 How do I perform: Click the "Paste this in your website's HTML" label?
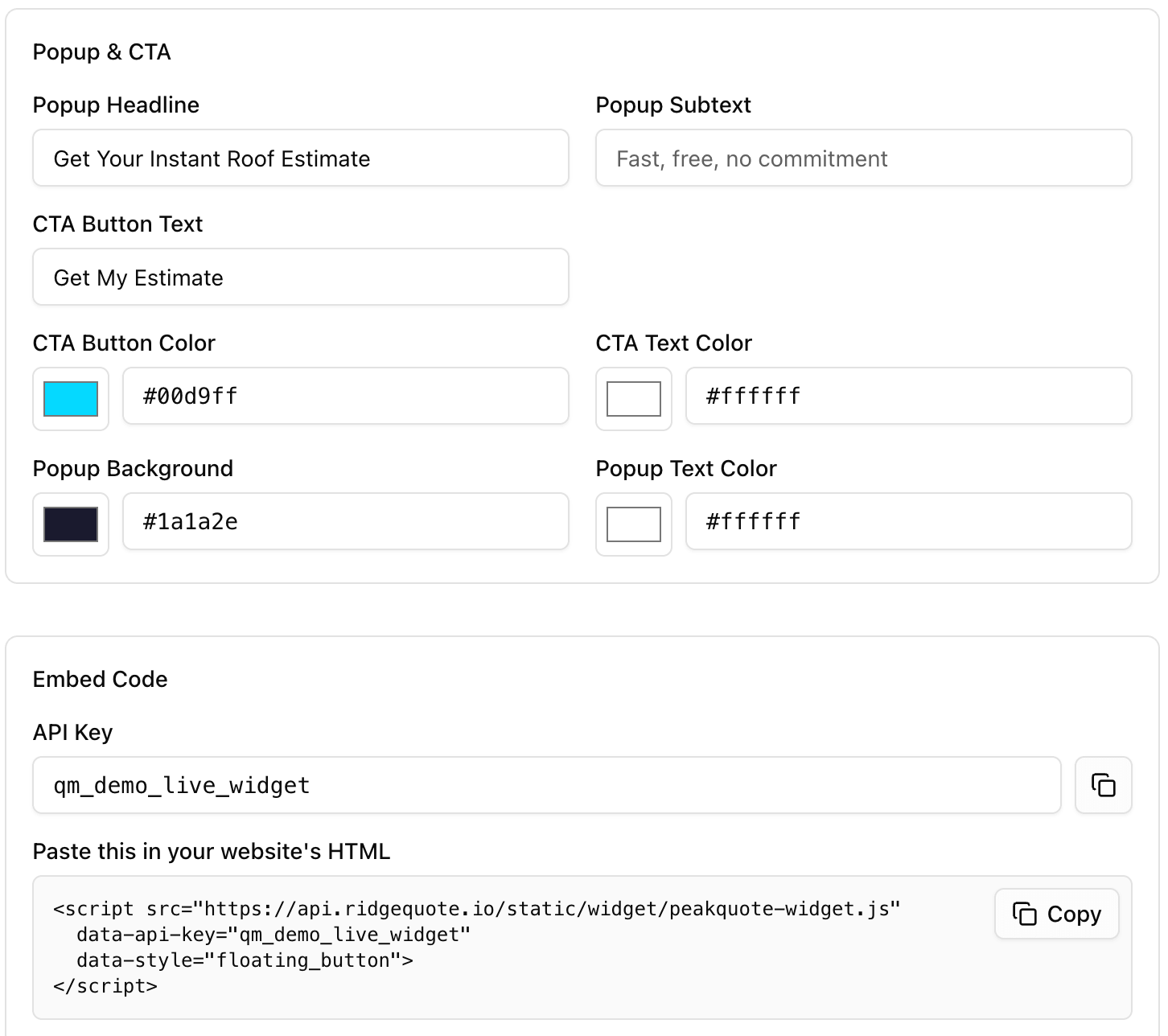[x=211, y=852]
